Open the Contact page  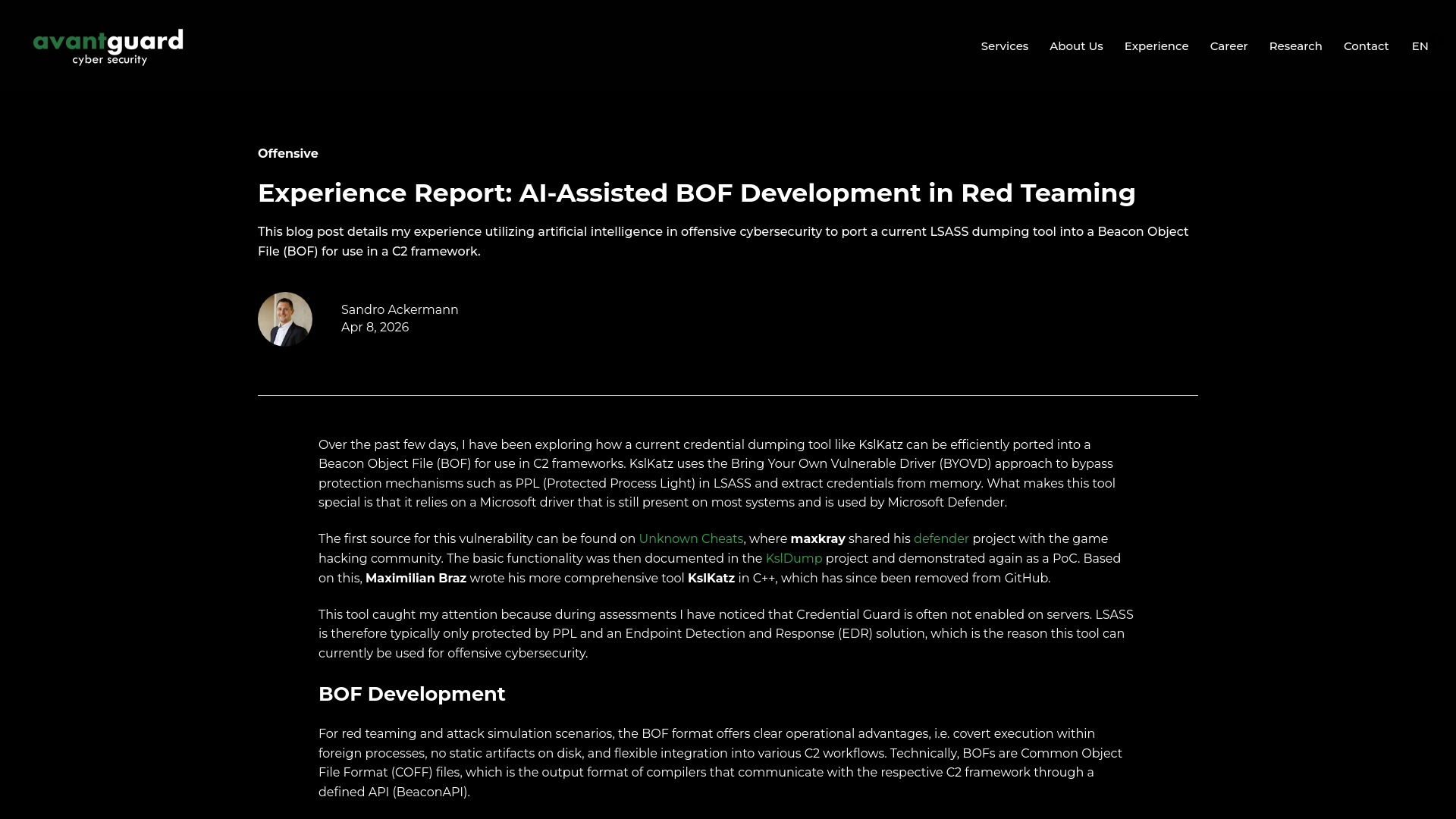coord(1366,46)
